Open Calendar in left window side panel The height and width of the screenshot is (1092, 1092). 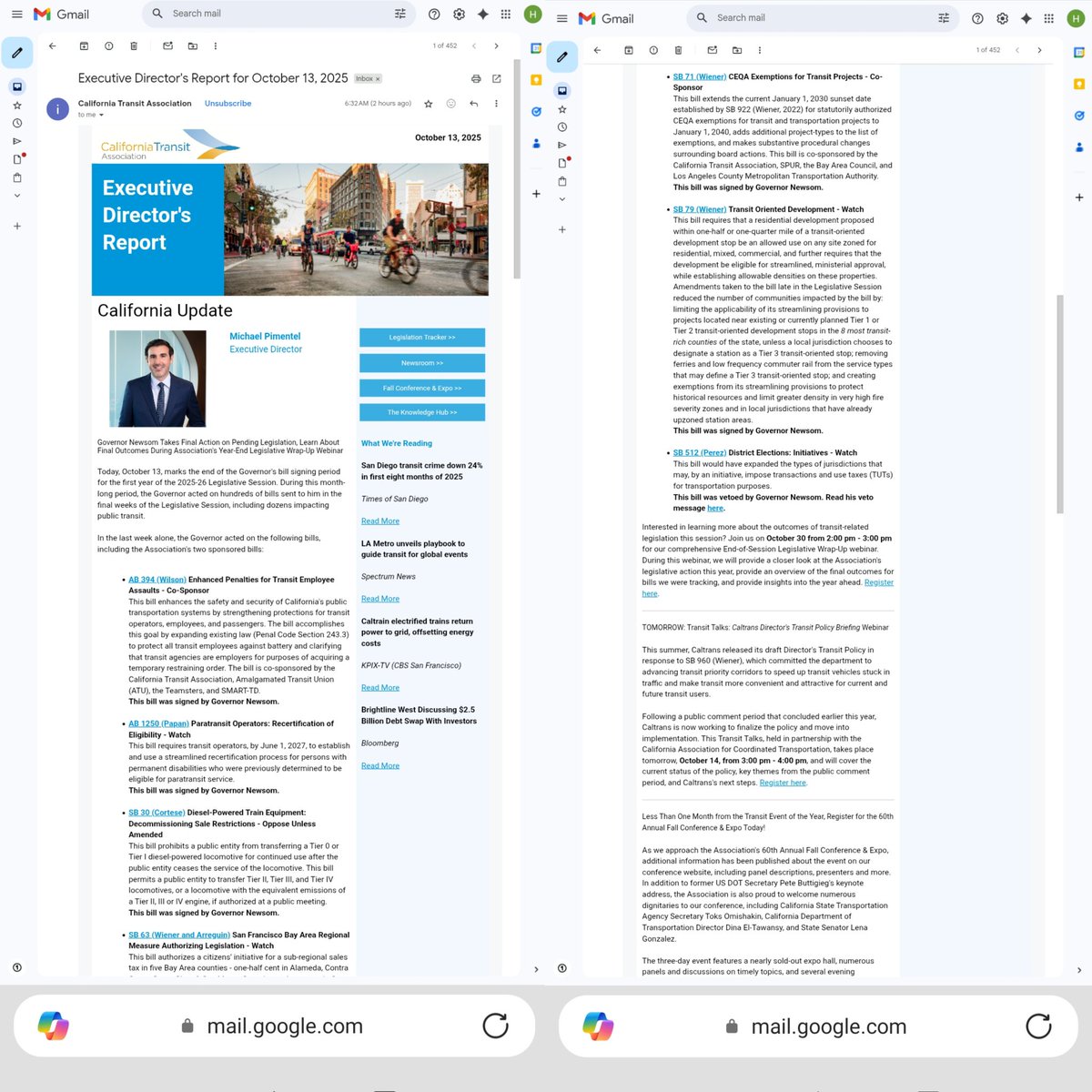(x=536, y=48)
